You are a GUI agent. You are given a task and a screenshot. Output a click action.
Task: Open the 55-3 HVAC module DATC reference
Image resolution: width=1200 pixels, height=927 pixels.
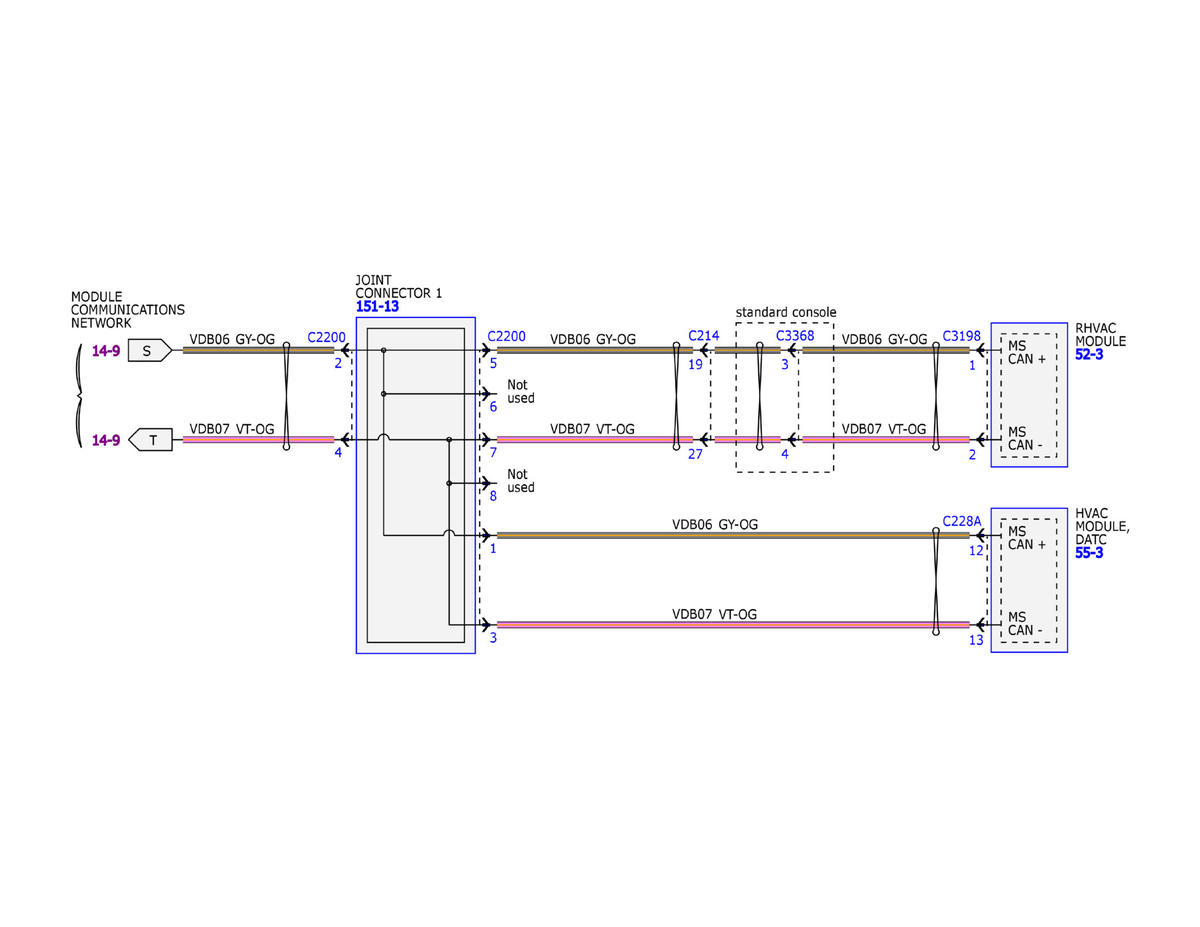(1089, 553)
